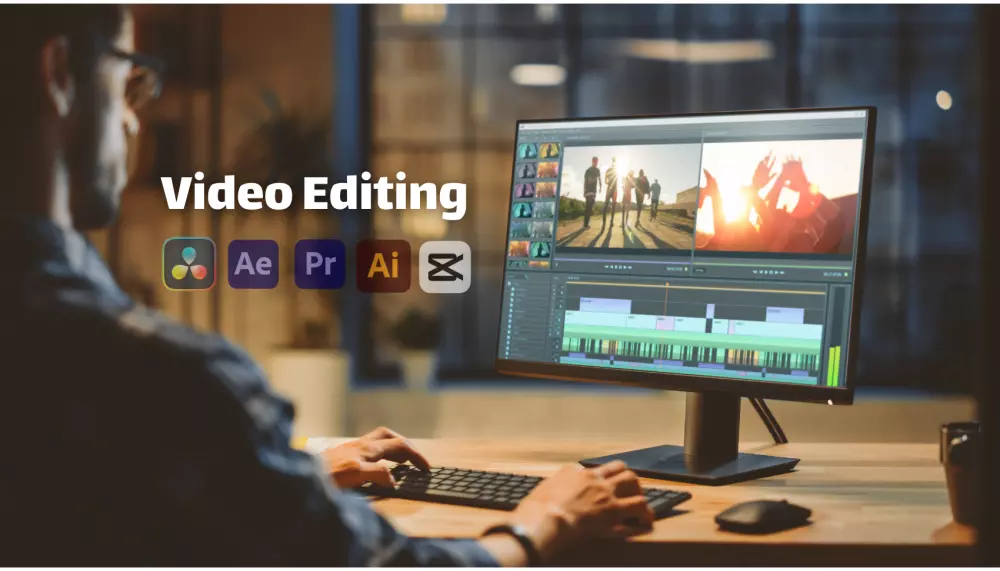Screen dimensions: 1000x571
Task: Click the green audio level meter bars
Action: coord(833,366)
